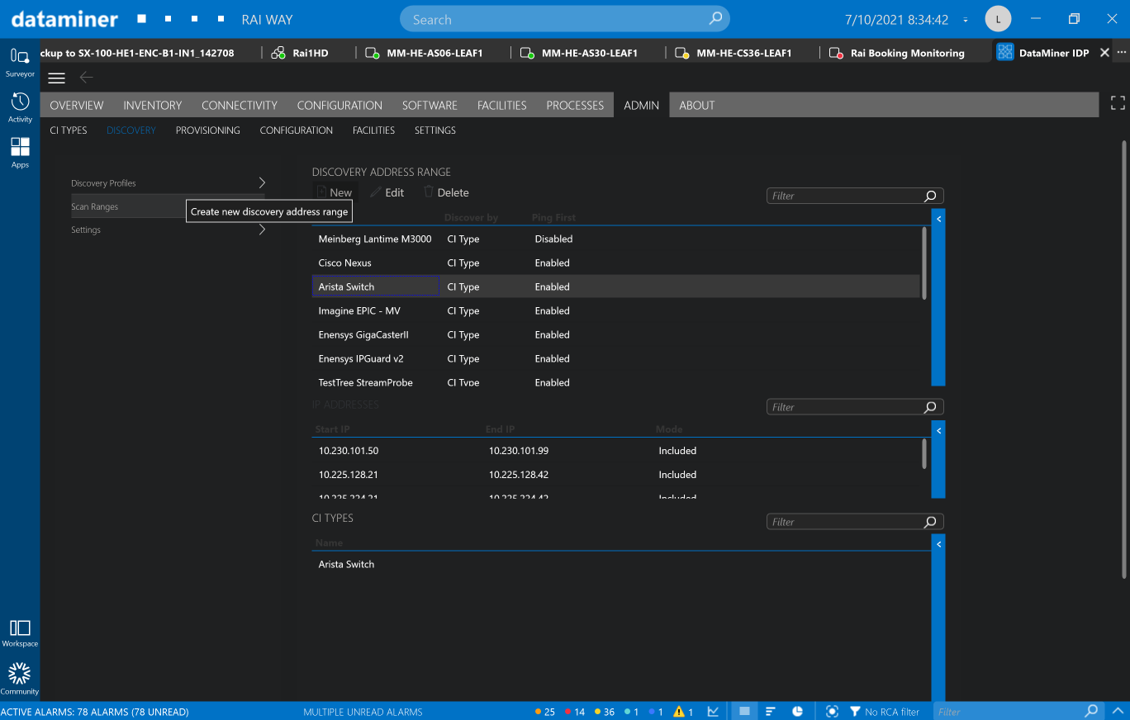
Task: Show the 14 red alarms in status bar
Action: tap(575, 712)
